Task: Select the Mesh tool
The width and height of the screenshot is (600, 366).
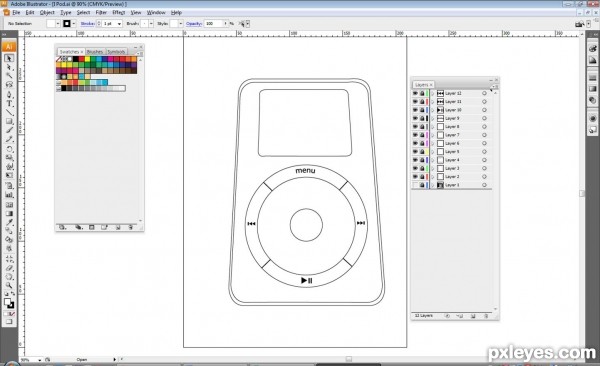Action: point(9,204)
